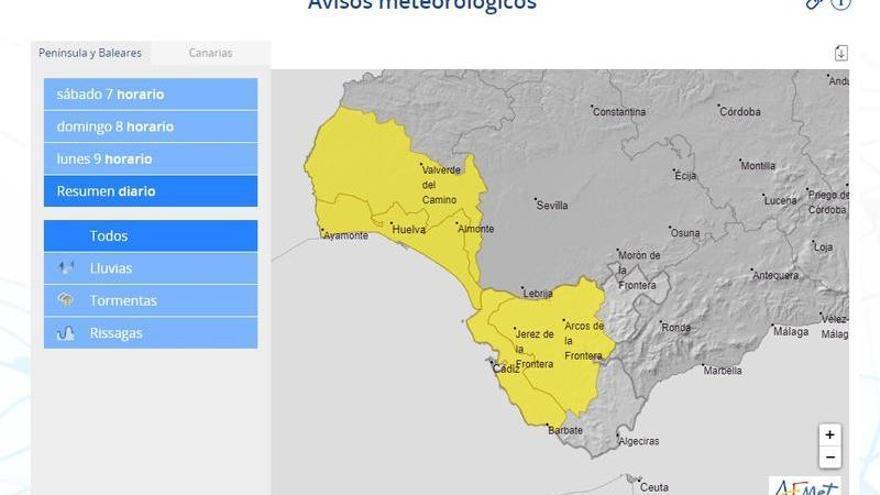Zoom in on the map

pyautogui.click(x=829, y=435)
